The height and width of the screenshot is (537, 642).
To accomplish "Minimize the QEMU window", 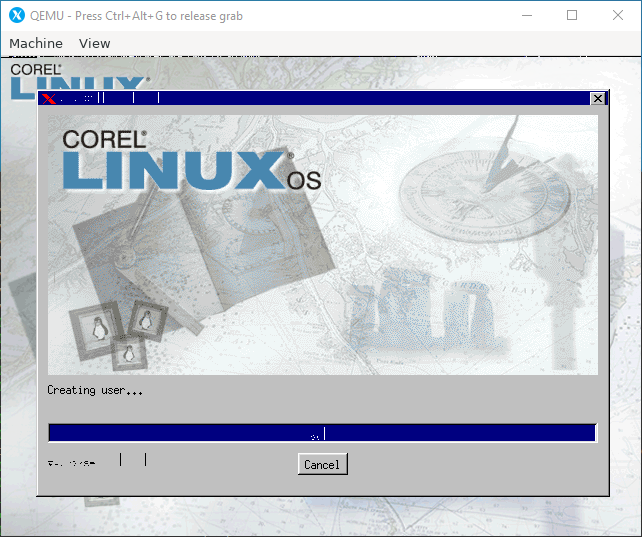I will point(527,16).
